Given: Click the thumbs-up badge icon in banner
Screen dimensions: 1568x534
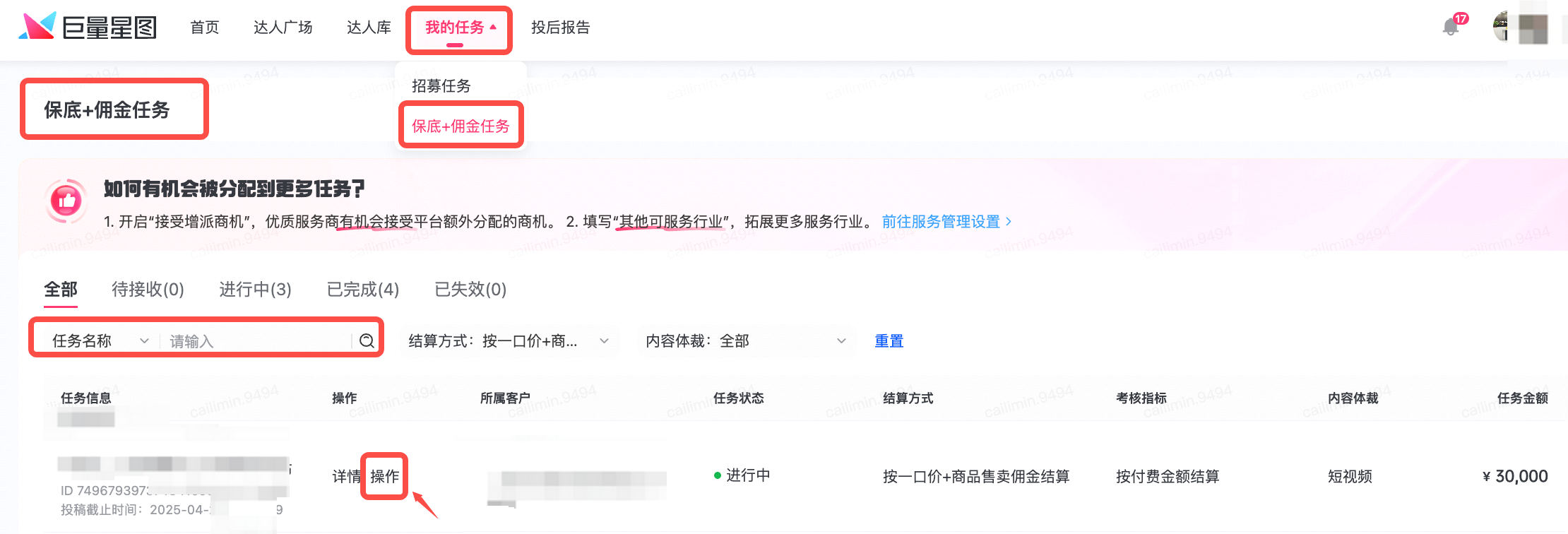Looking at the screenshot, I should click(67, 201).
